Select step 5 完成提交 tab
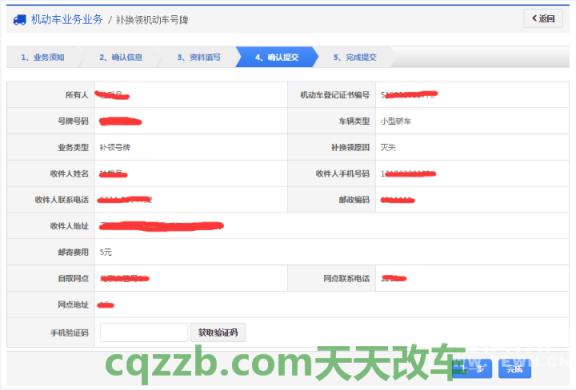576x390 pixels. 355,57
